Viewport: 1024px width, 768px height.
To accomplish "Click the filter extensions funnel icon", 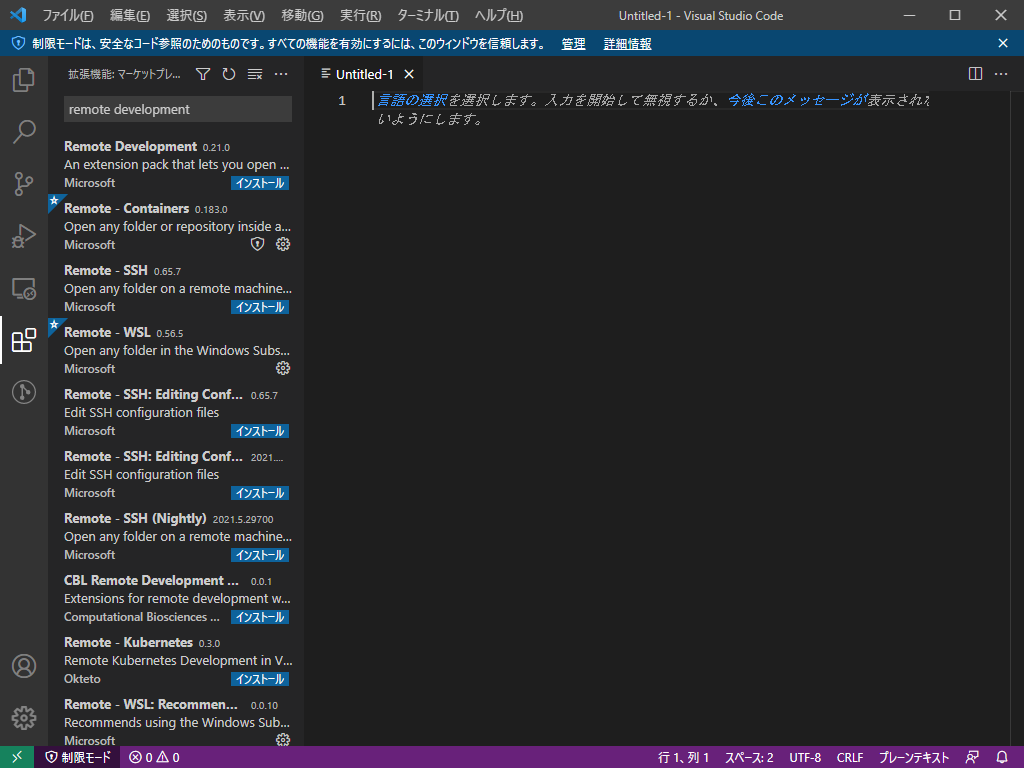I will pyautogui.click(x=203, y=74).
